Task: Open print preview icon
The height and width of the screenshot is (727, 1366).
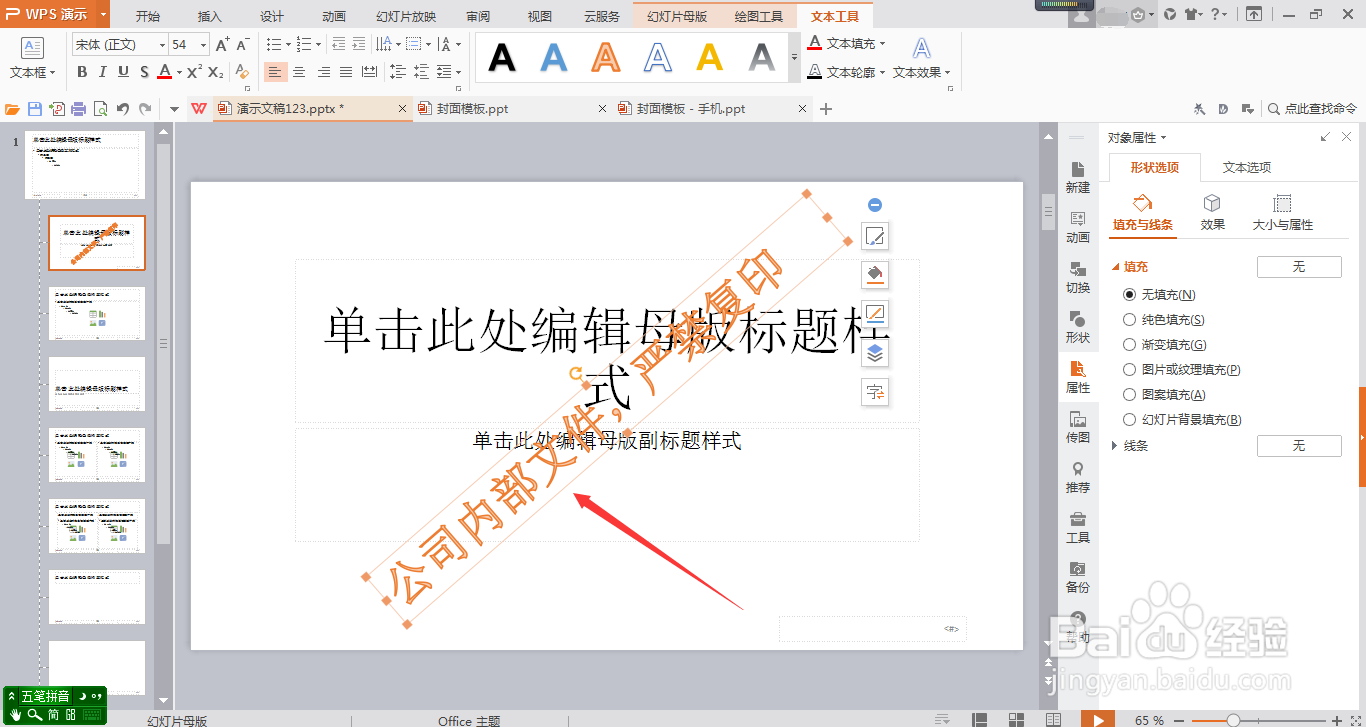Action: pos(100,109)
